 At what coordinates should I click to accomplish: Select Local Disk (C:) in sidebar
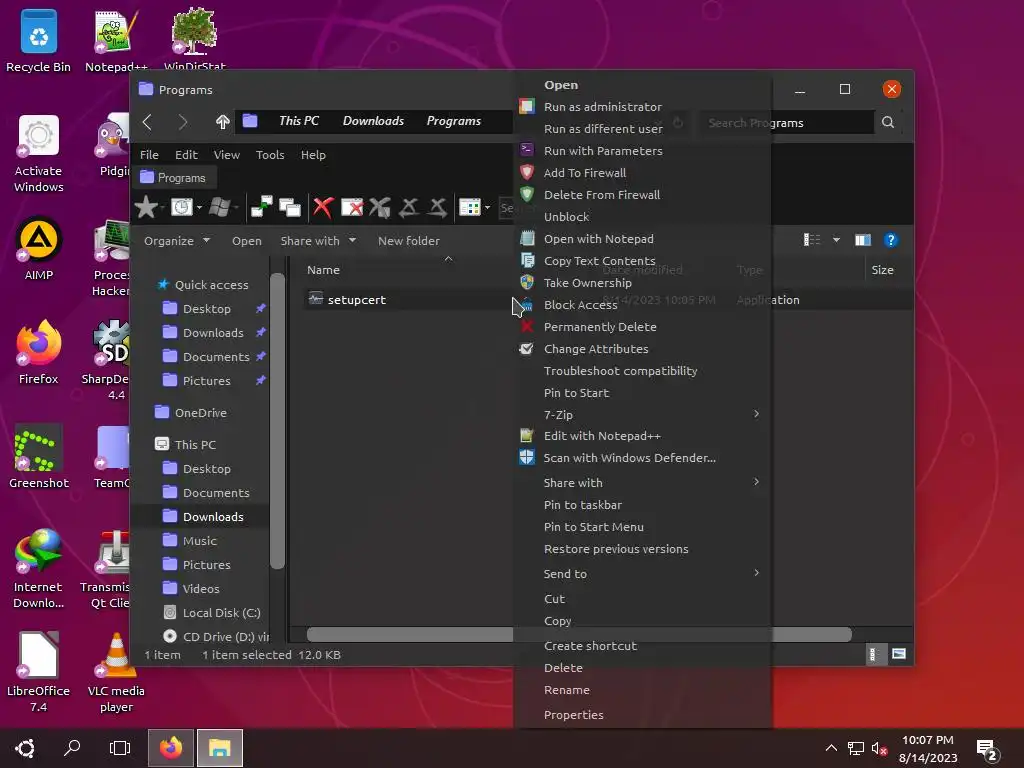(x=212, y=613)
